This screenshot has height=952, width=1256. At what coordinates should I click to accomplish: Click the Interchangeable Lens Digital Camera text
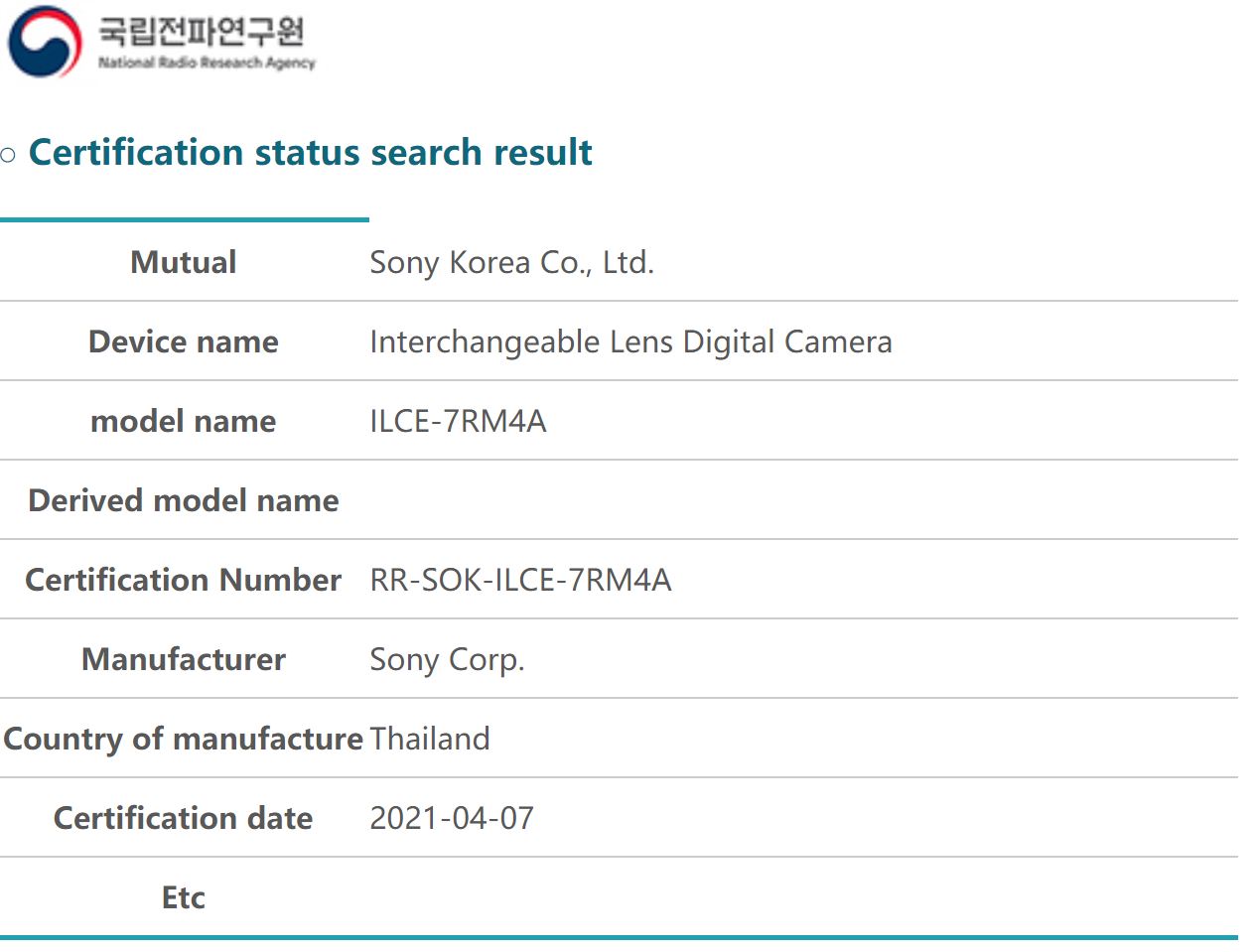tap(630, 341)
